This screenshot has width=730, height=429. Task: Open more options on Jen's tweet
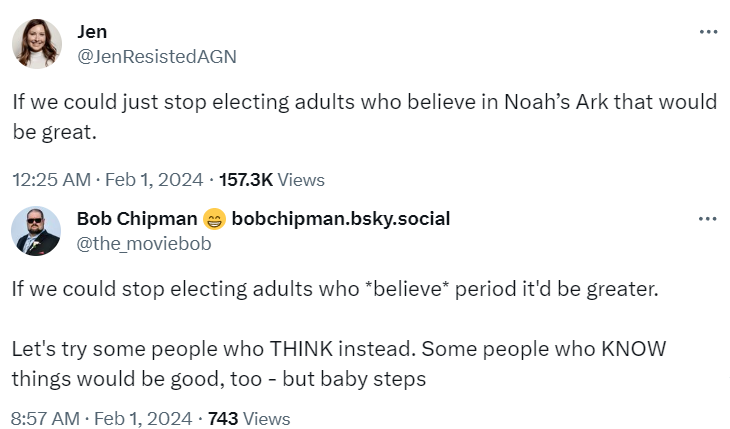click(708, 32)
